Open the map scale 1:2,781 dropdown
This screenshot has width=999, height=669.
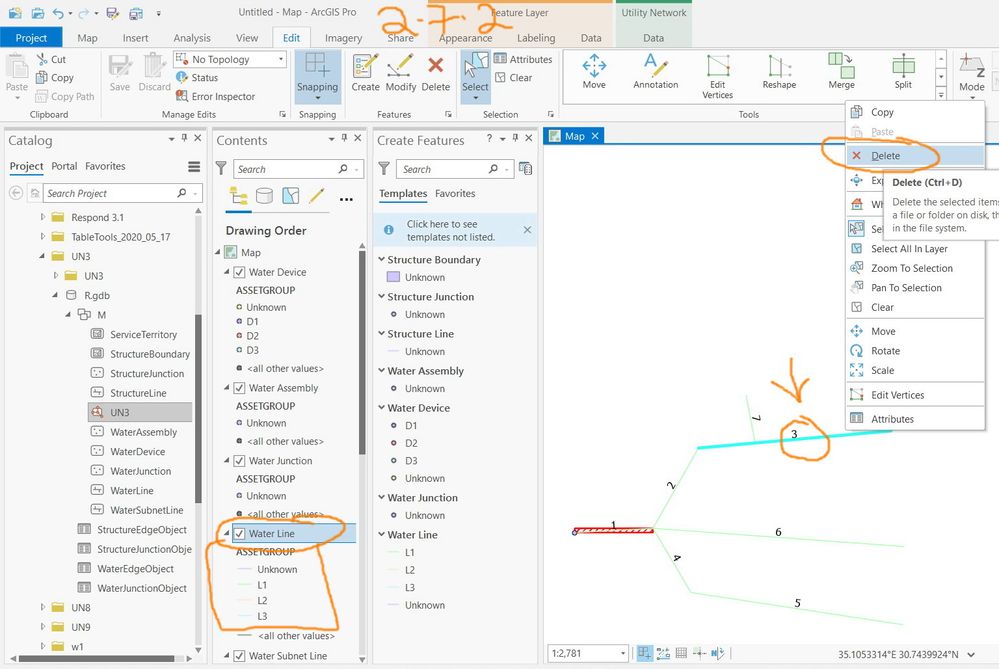pos(623,654)
